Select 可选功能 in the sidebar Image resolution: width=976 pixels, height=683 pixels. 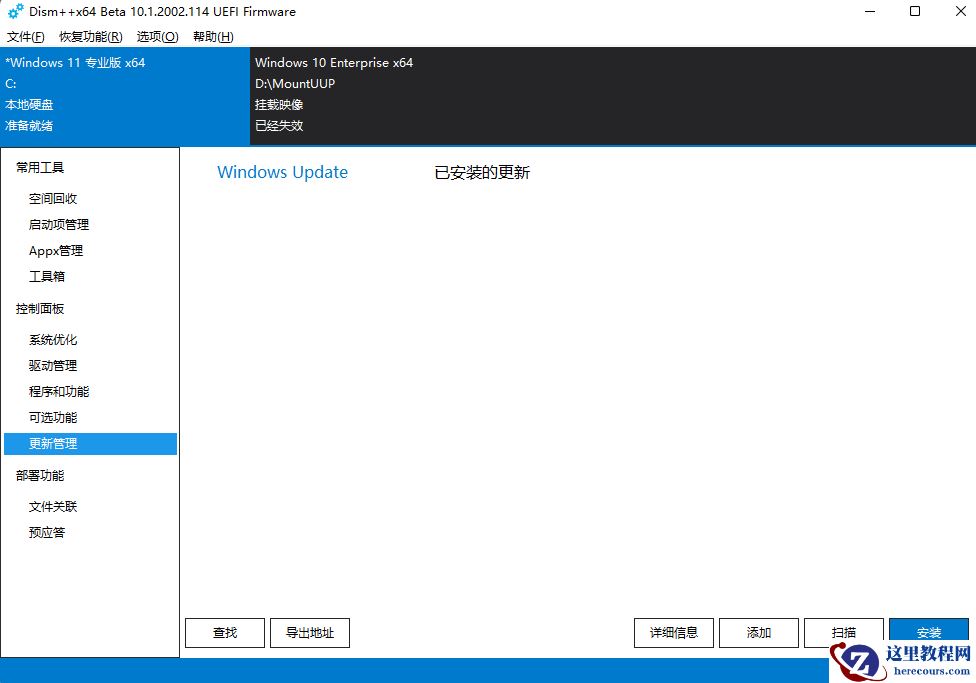click(52, 417)
